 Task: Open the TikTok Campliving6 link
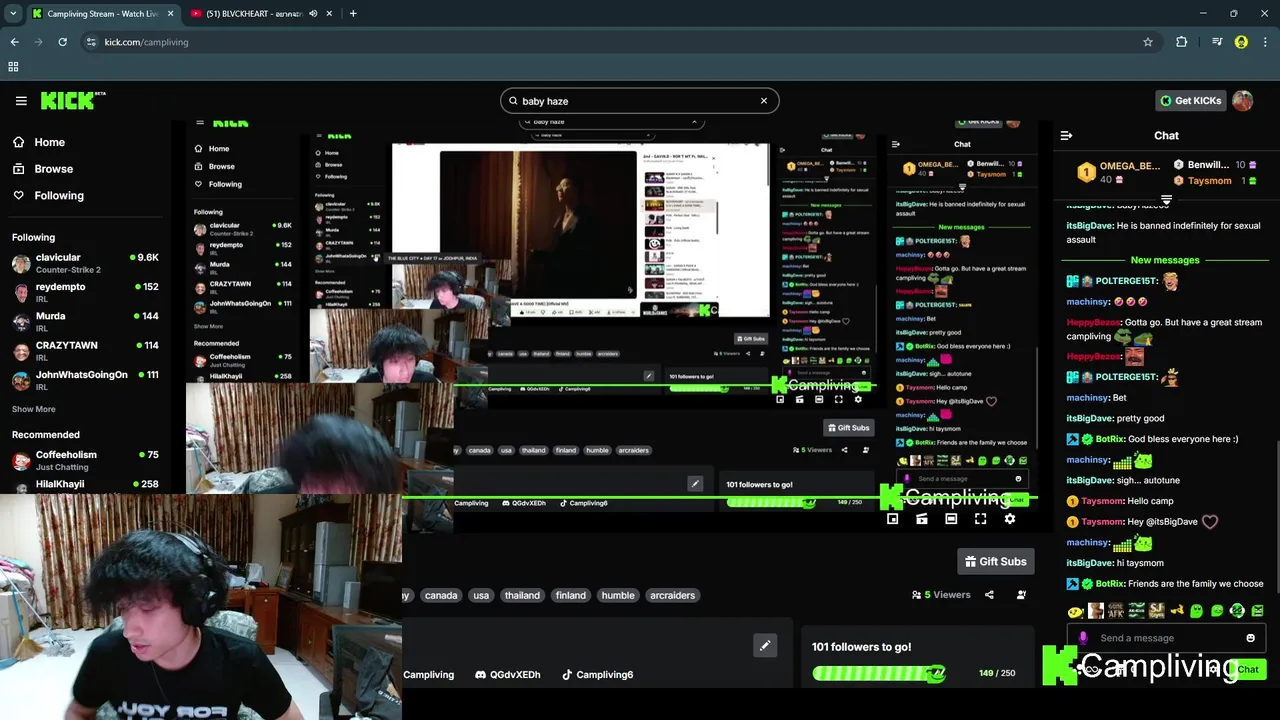coord(597,675)
